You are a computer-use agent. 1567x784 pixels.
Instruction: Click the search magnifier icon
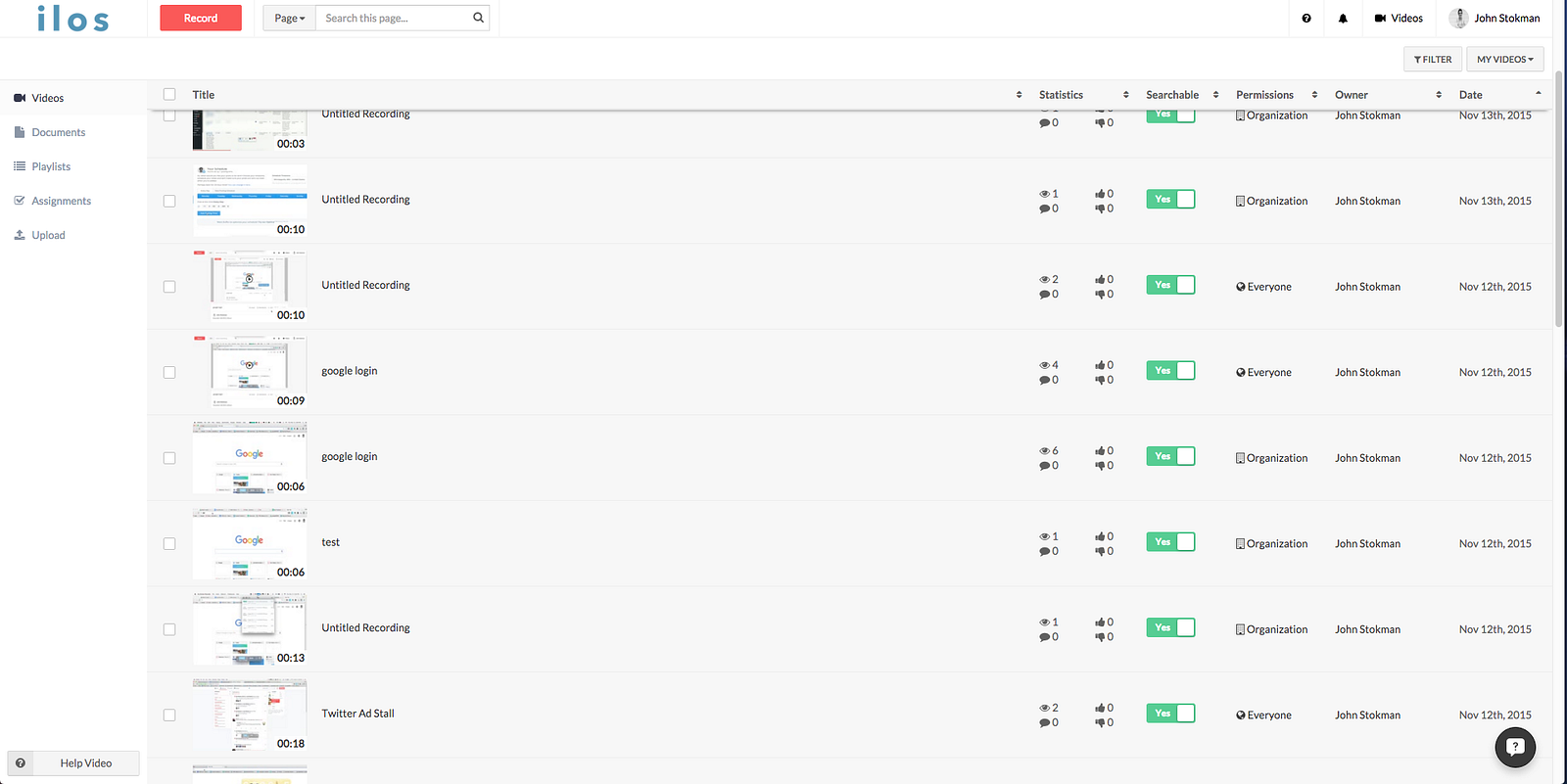[x=478, y=18]
